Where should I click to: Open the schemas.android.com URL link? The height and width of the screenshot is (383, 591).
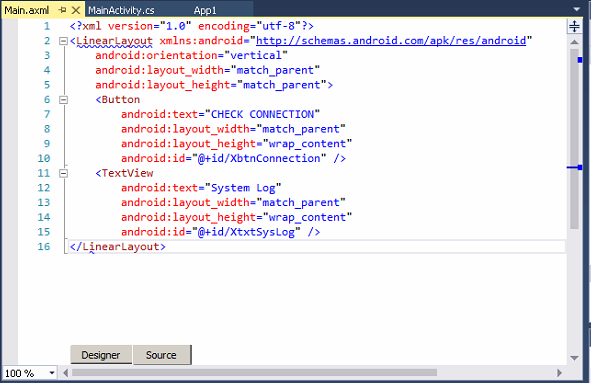tap(391, 41)
